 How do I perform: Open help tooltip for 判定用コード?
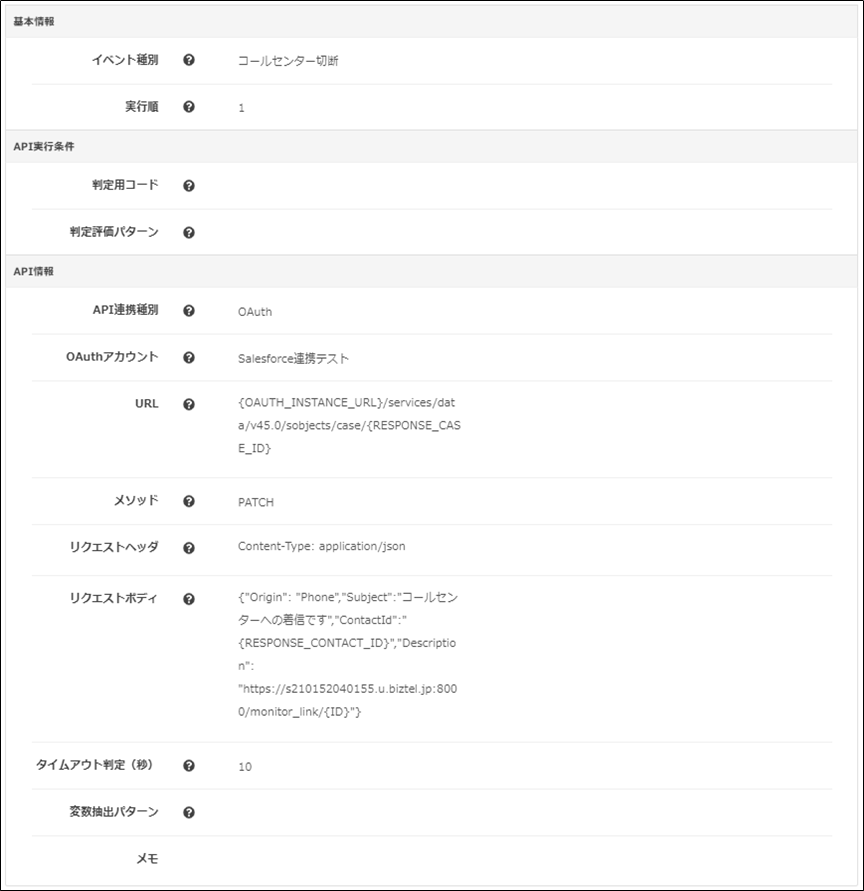[x=189, y=186]
